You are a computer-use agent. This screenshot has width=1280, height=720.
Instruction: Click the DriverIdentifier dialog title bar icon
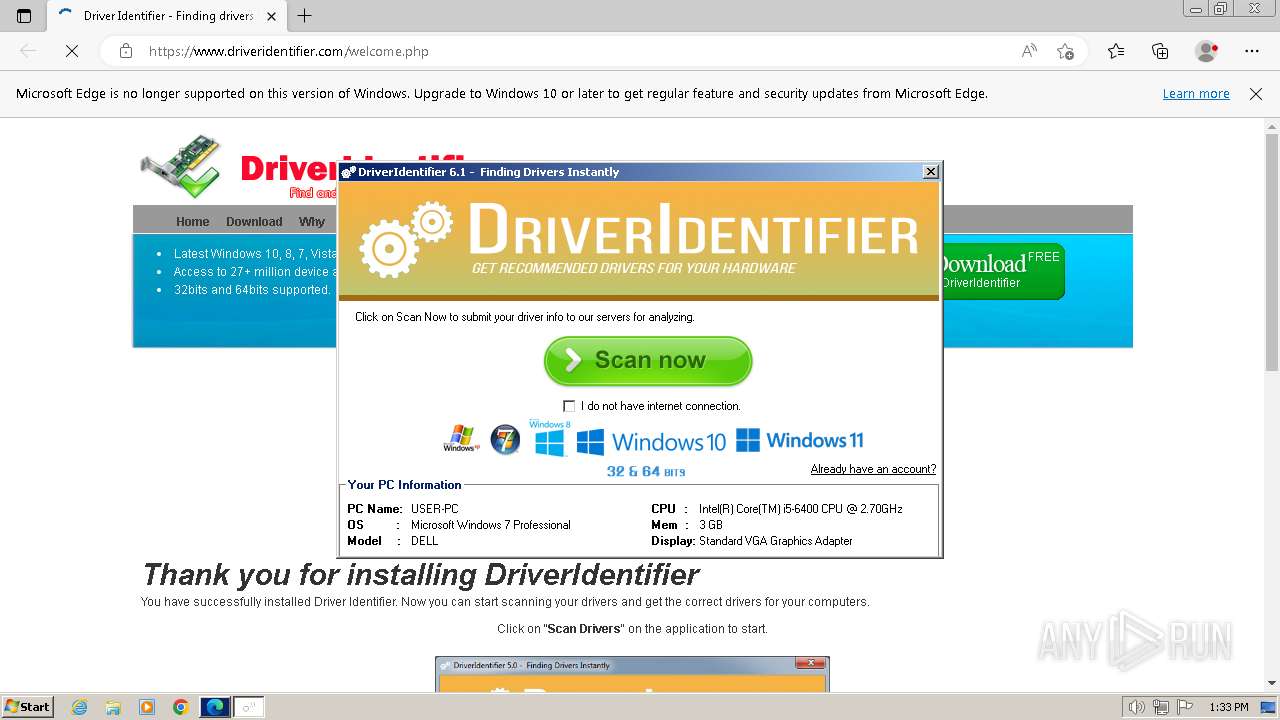click(x=349, y=172)
